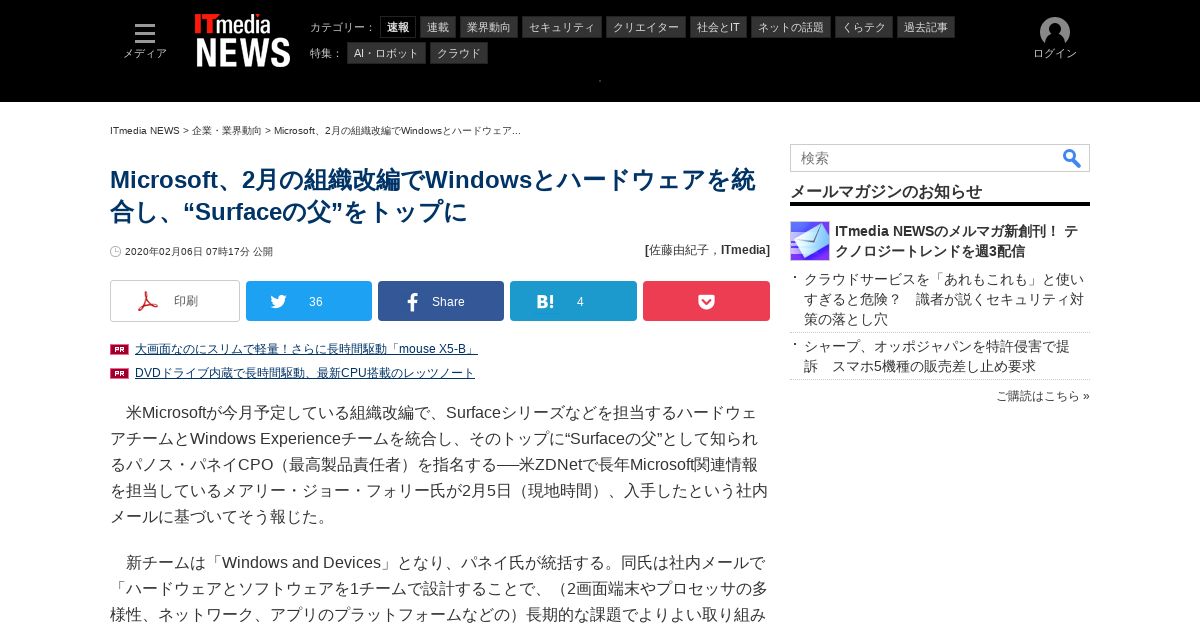Click the Twitter share count 36
The width and height of the screenshot is (1200, 630).
(x=316, y=302)
